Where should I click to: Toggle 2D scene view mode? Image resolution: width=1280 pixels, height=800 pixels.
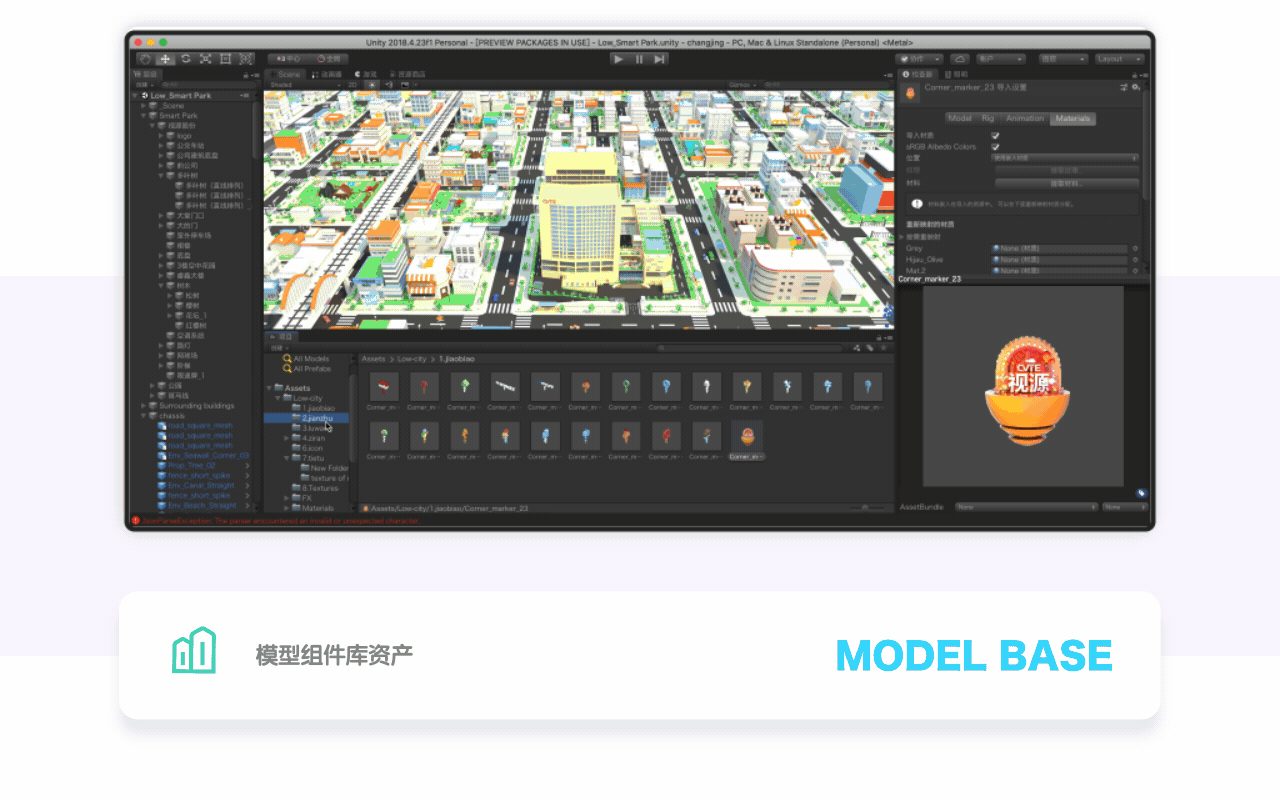click(353, 85)
